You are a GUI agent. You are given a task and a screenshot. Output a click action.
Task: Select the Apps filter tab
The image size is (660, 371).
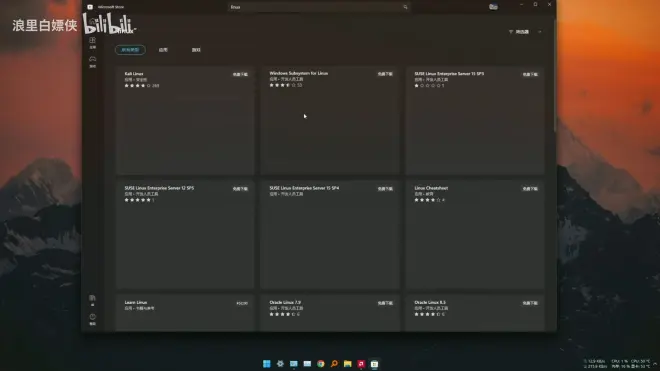pyautogui.click(x=163, y=50)
